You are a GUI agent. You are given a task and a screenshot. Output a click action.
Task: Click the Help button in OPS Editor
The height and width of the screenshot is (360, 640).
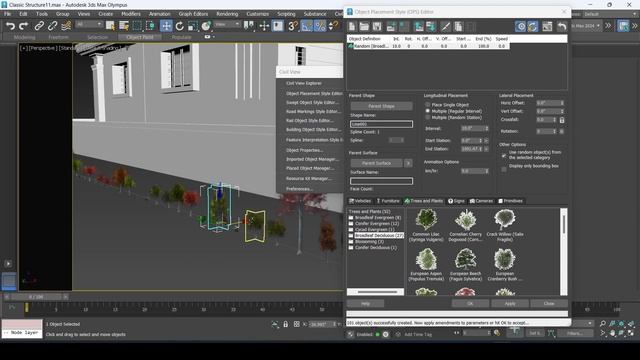point(365,303)
